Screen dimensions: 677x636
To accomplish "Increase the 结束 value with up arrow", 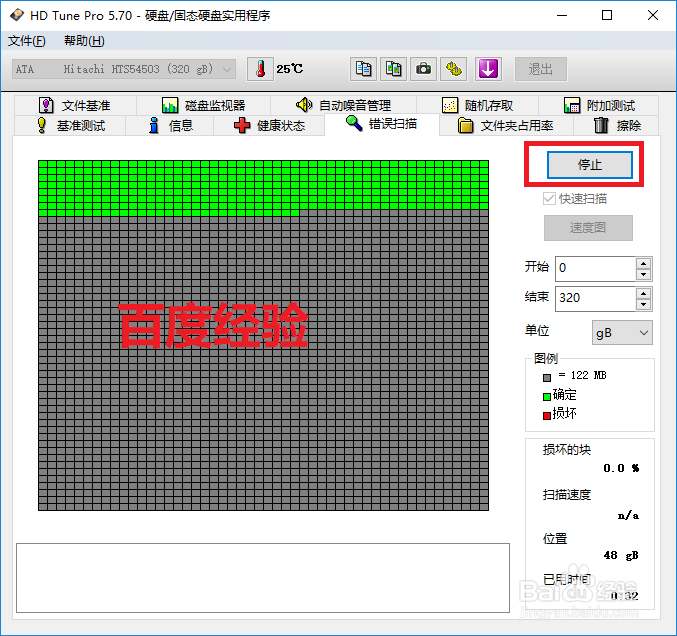I will tap(643, 293).
